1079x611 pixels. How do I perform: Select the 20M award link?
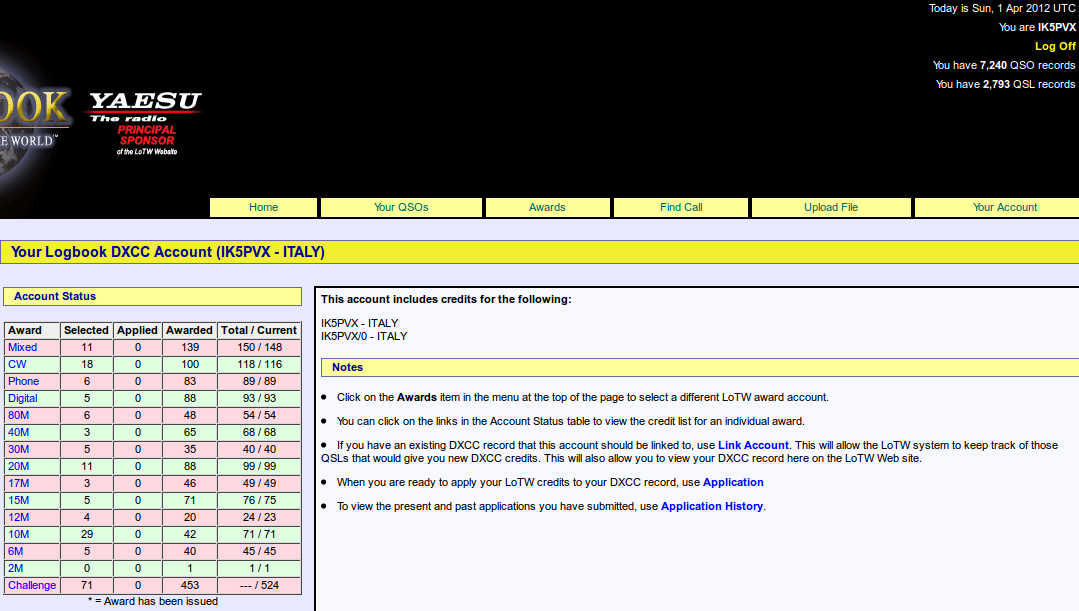(19, 467)
